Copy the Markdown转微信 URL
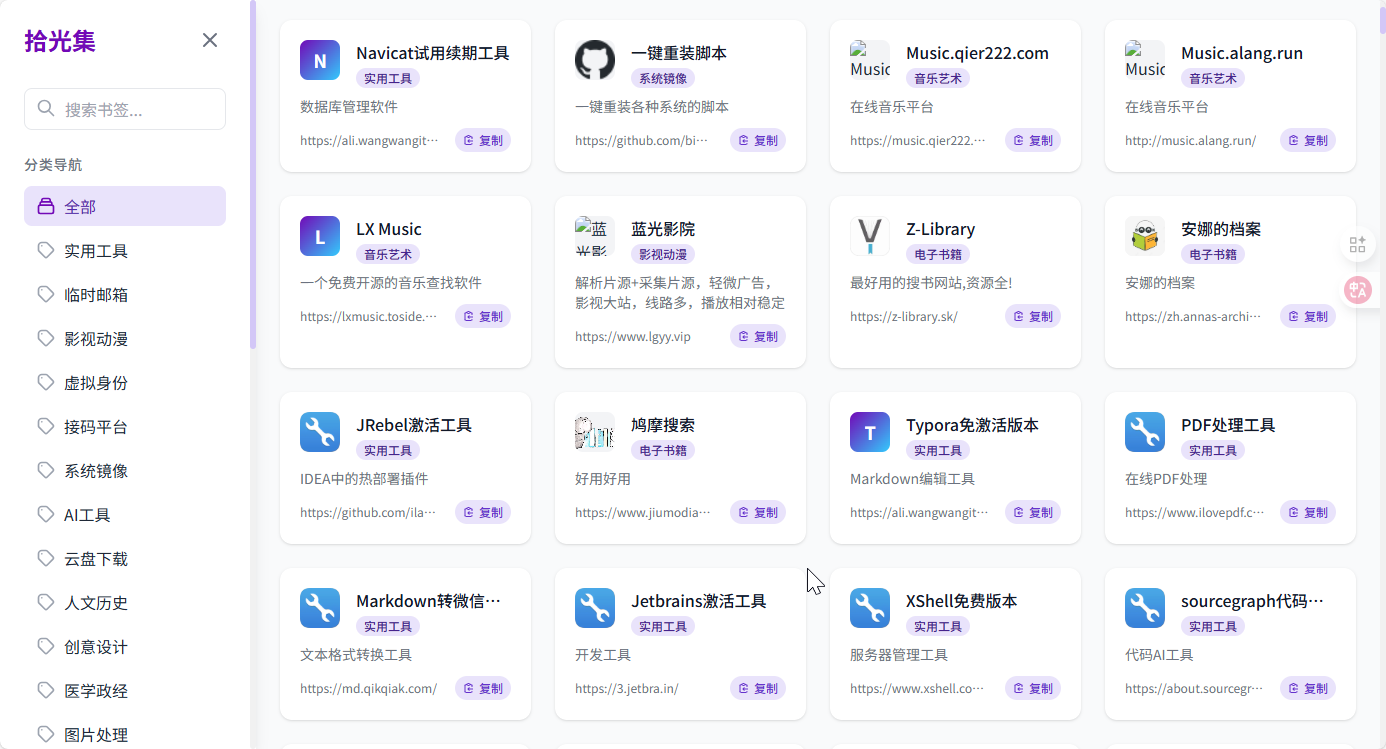Screen dimensions: 1386x749 (483, 688)
